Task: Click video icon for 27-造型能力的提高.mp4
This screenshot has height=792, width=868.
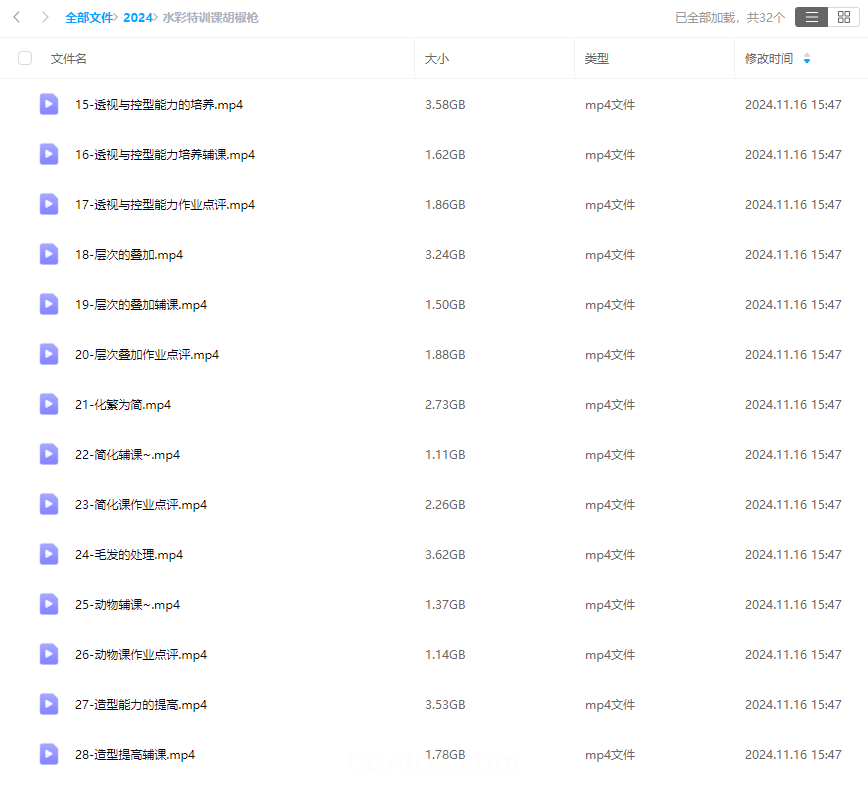Action: pos(49,704)
